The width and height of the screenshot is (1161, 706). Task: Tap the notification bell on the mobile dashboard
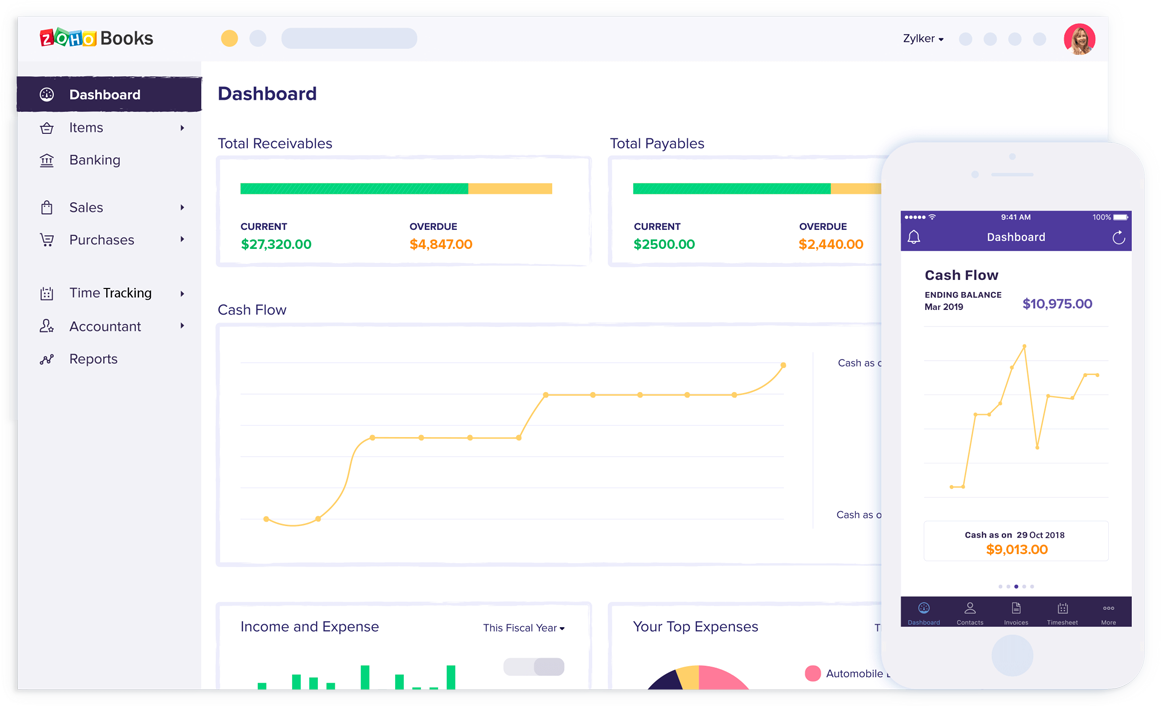point(913,236)
